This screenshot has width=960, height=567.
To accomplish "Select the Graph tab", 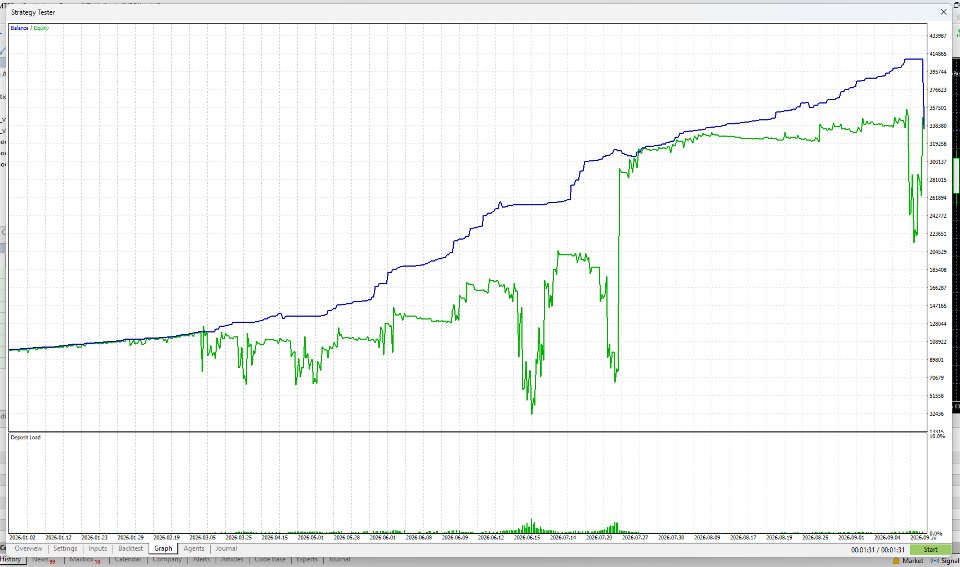I will pyautogui.click(x=163, y=549).
